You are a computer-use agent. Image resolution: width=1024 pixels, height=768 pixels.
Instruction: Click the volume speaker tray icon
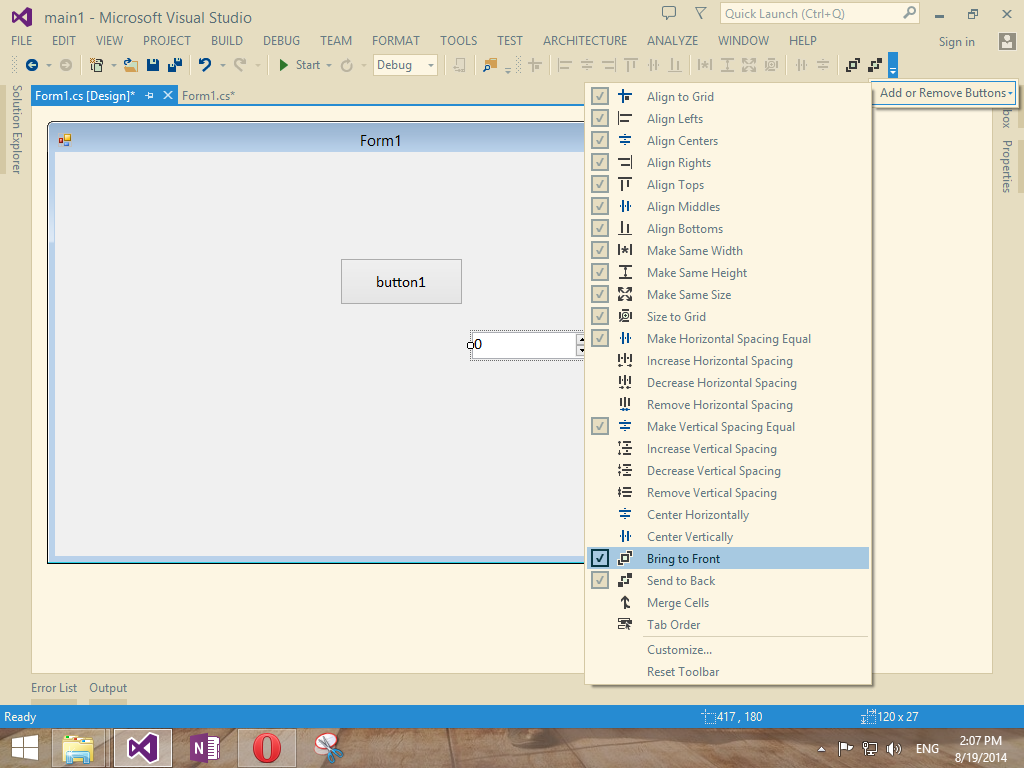point(893,749)
